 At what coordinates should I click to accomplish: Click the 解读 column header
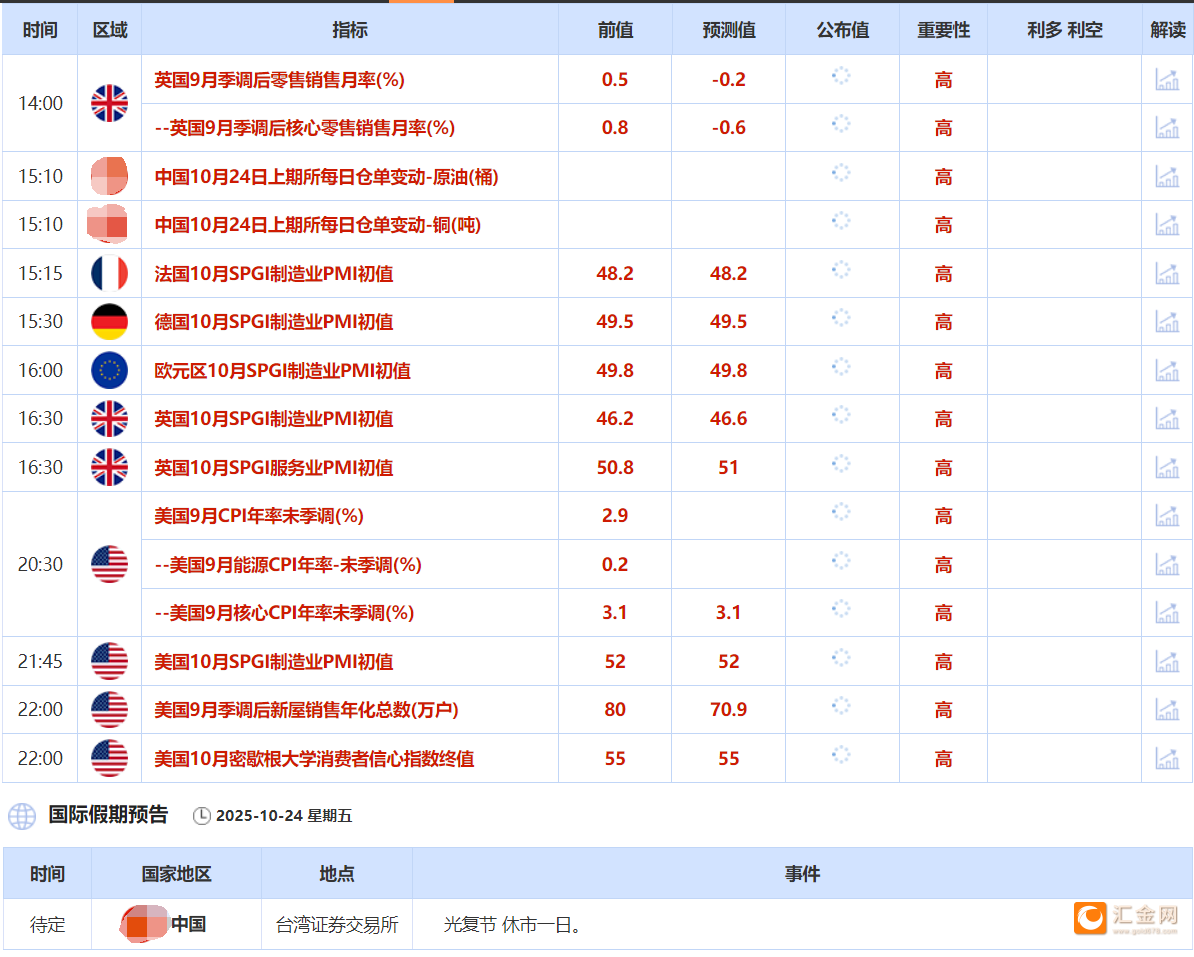(1167, 30)
